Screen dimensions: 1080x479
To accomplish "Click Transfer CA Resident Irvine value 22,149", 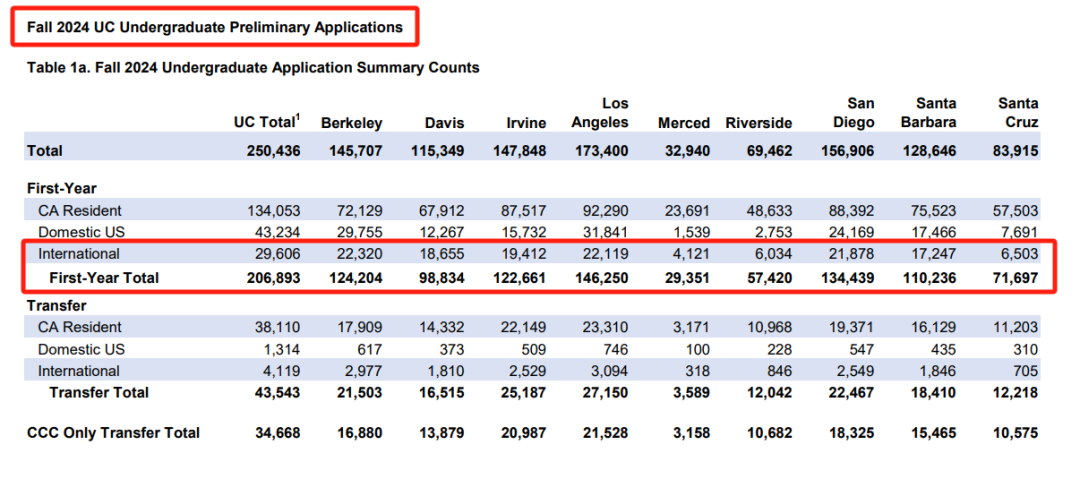I will pos(523,327).
